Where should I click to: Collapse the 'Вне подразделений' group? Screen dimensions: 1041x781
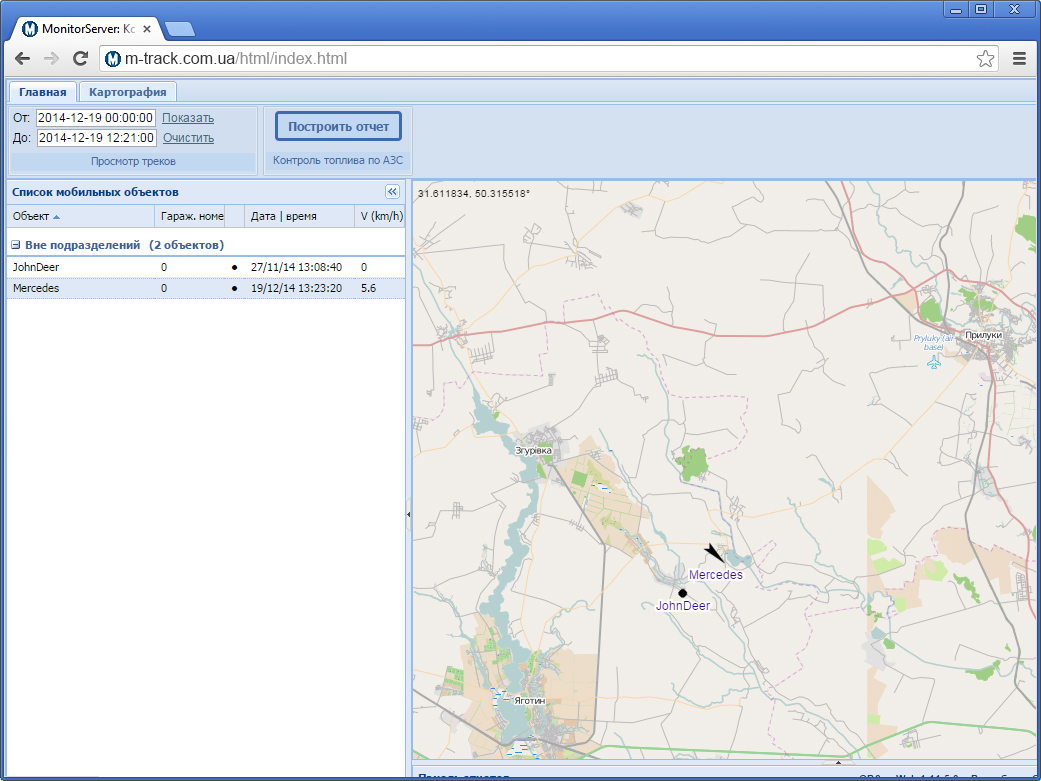[16, 245]
